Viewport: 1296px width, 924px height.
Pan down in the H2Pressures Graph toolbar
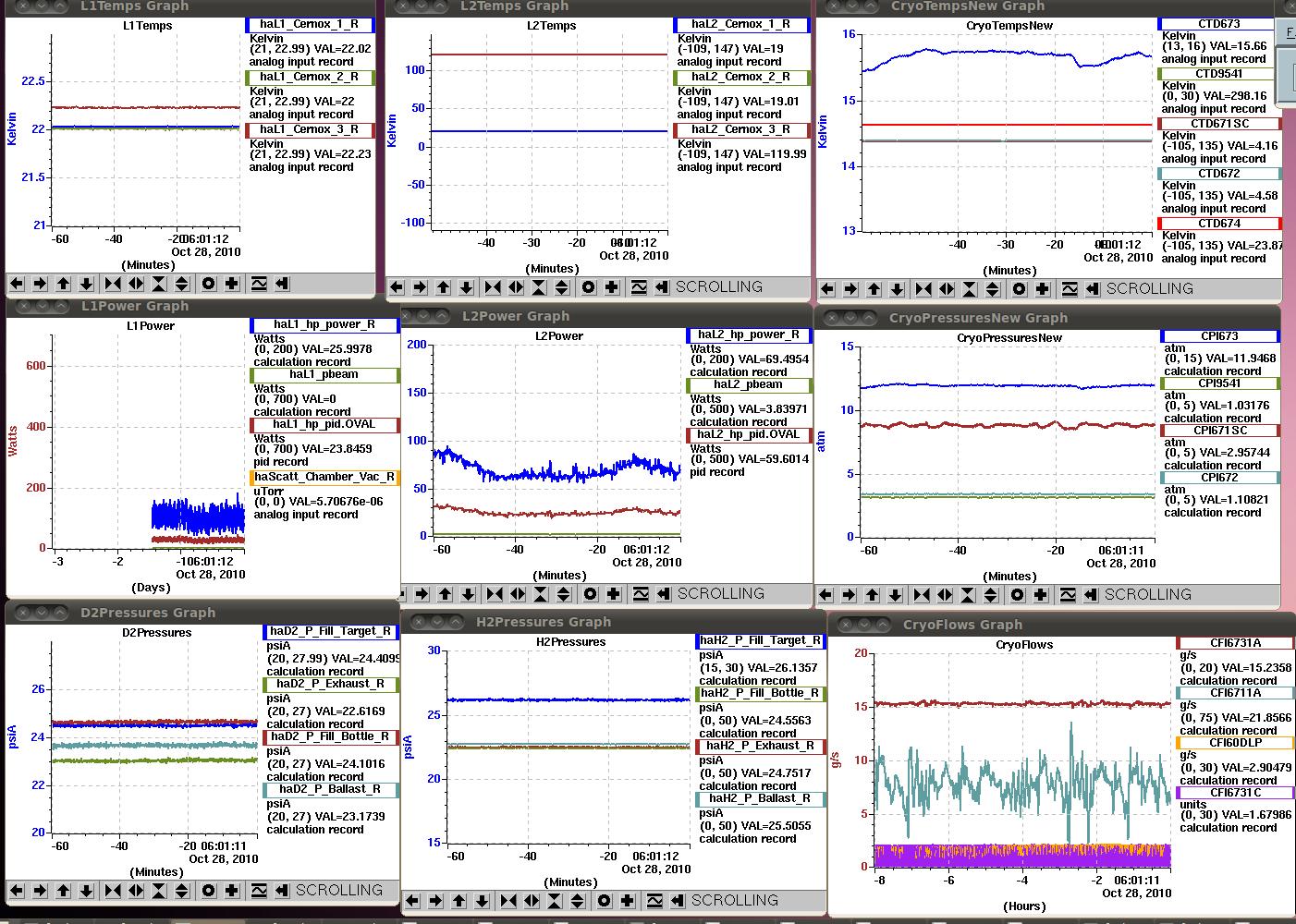pyautogui.click(x=482, y=901)
